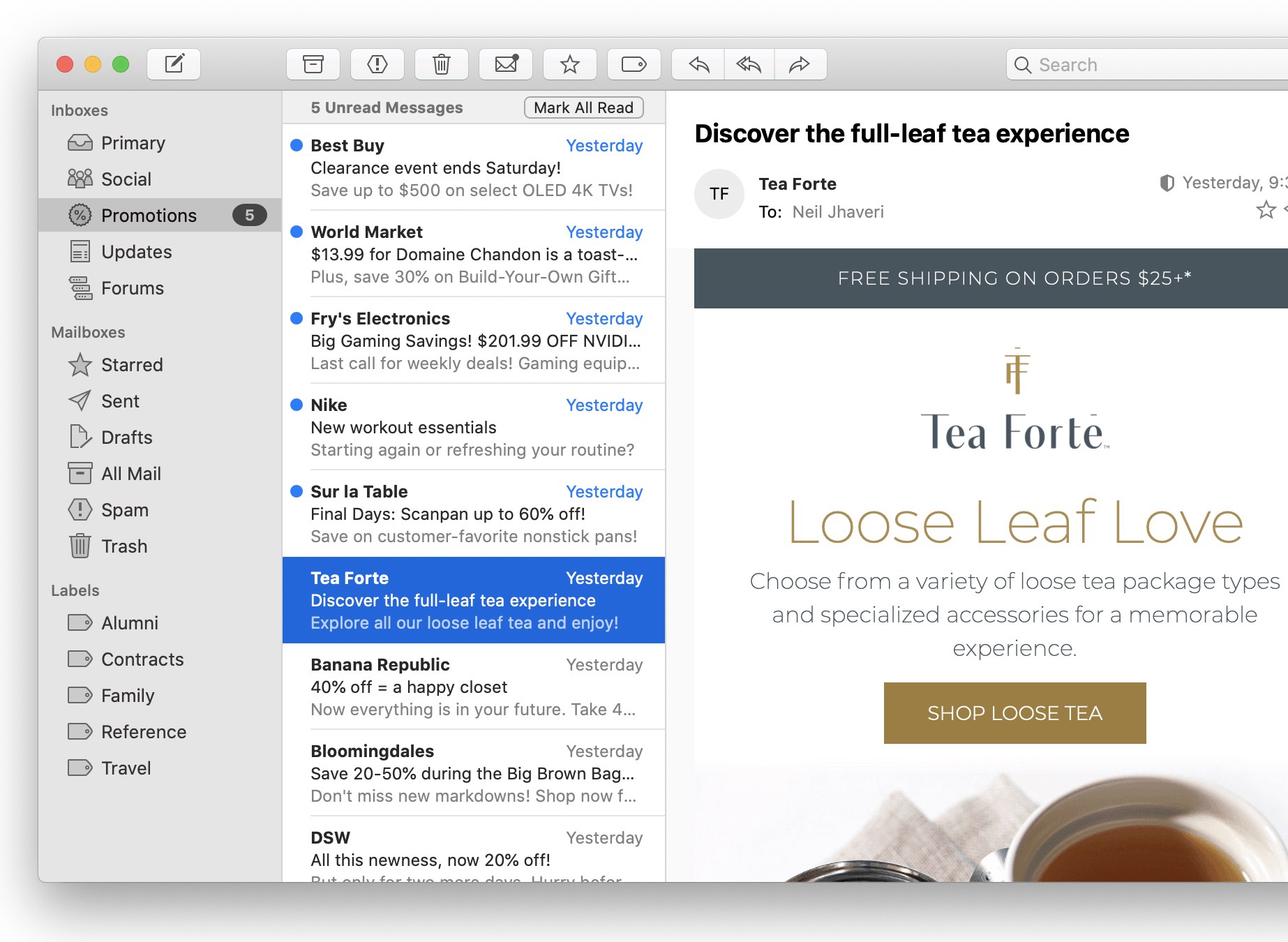Select the Reference label
This screenshot has width=1288, height=942.
pyautogui.click(x=160, y=732)
